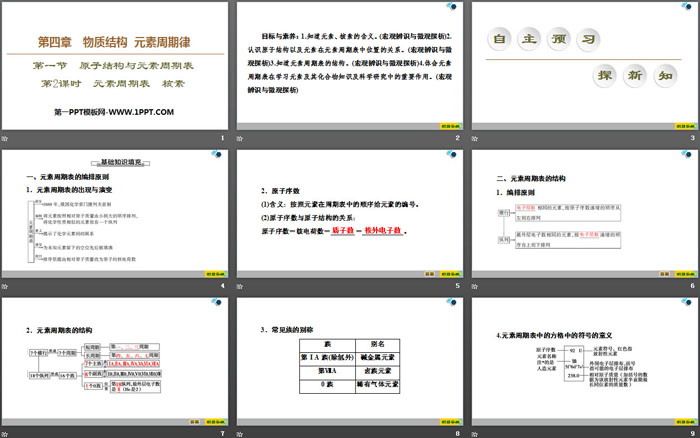Select slide 8 常见族的别称 table
The width and height of the screenshot is (700, 438).
click(x=350, y=361)
